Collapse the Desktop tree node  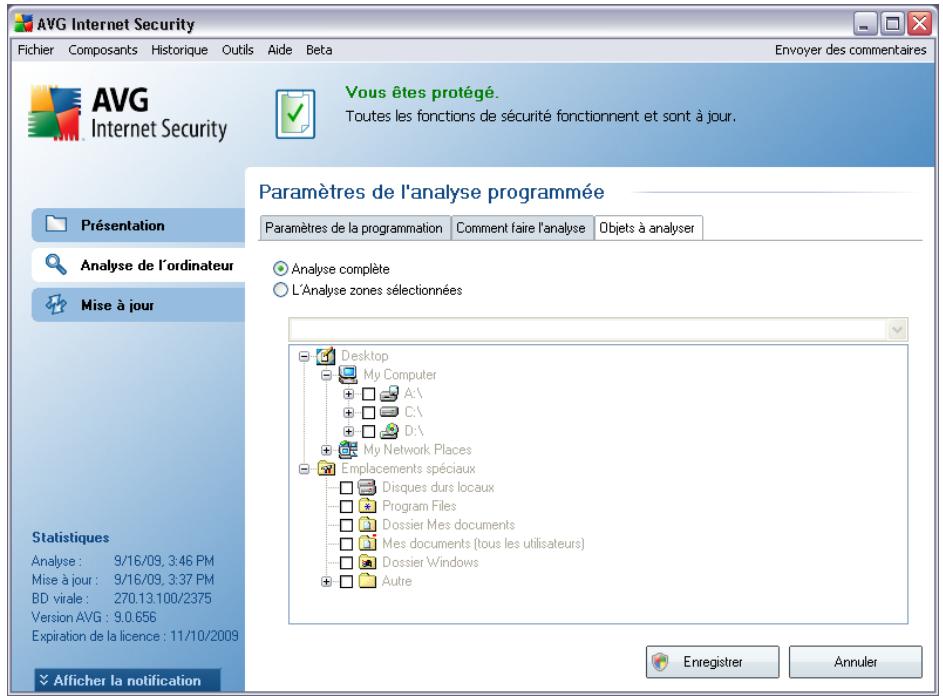click(304, 356)
